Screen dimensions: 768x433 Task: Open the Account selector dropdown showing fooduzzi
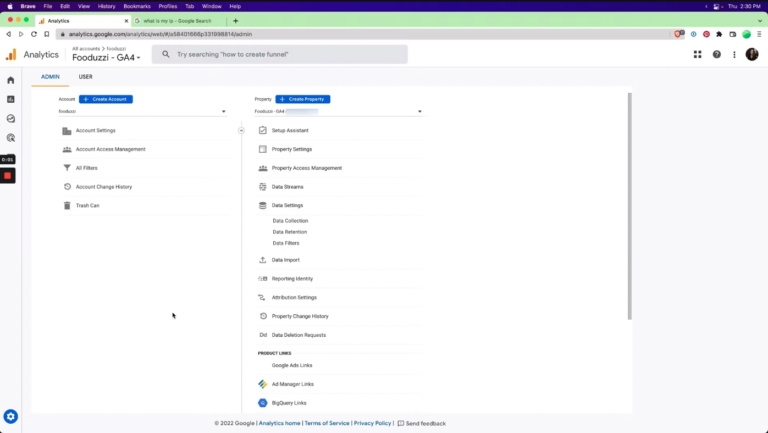[x=143, y=111]
